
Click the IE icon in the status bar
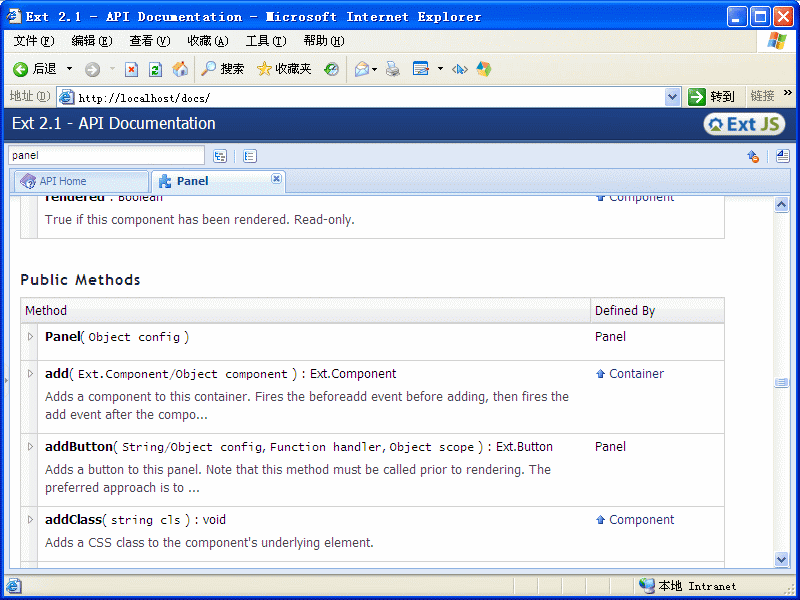pyautogui.click(x=13, y=586)
